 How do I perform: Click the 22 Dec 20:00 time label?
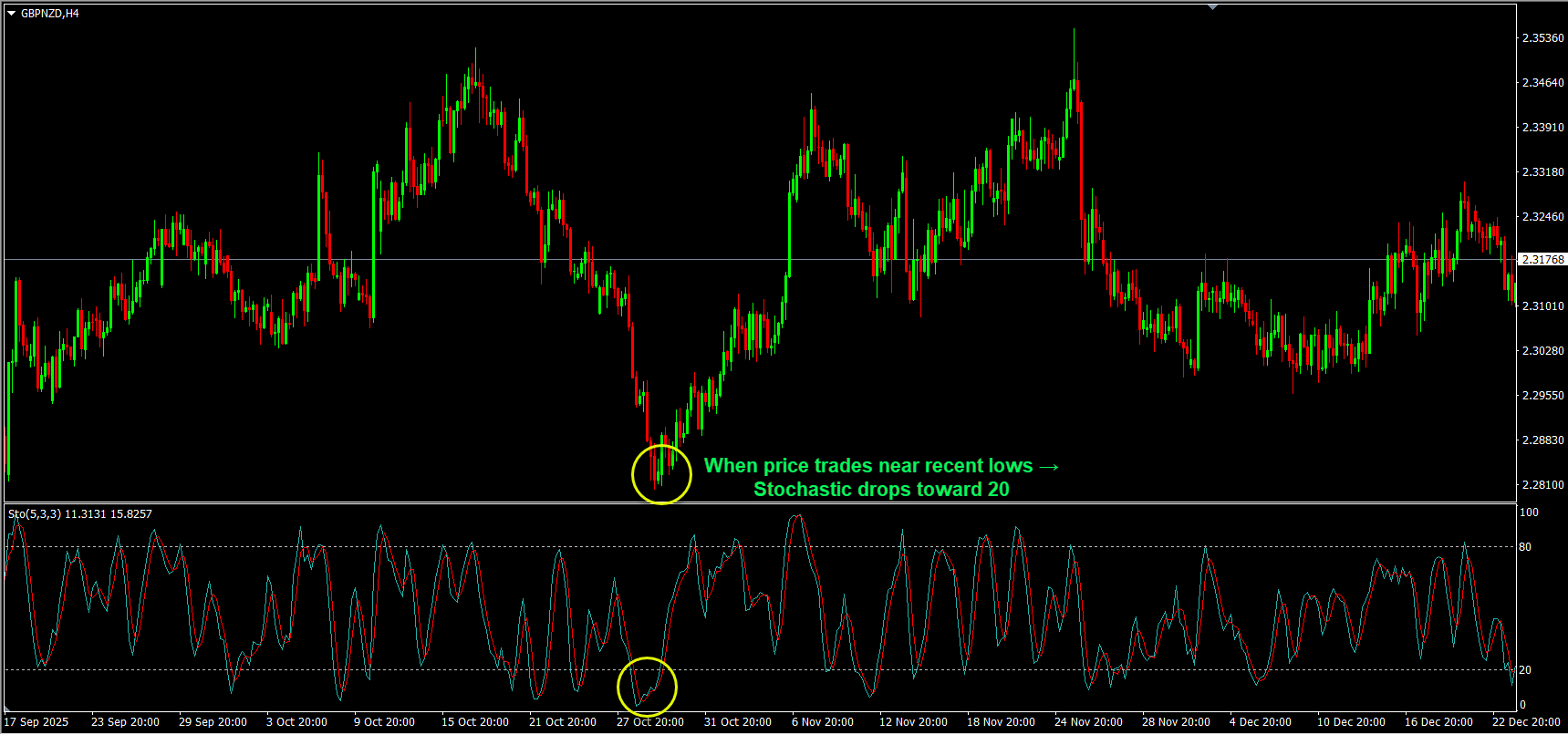(x=1525, y=722)
